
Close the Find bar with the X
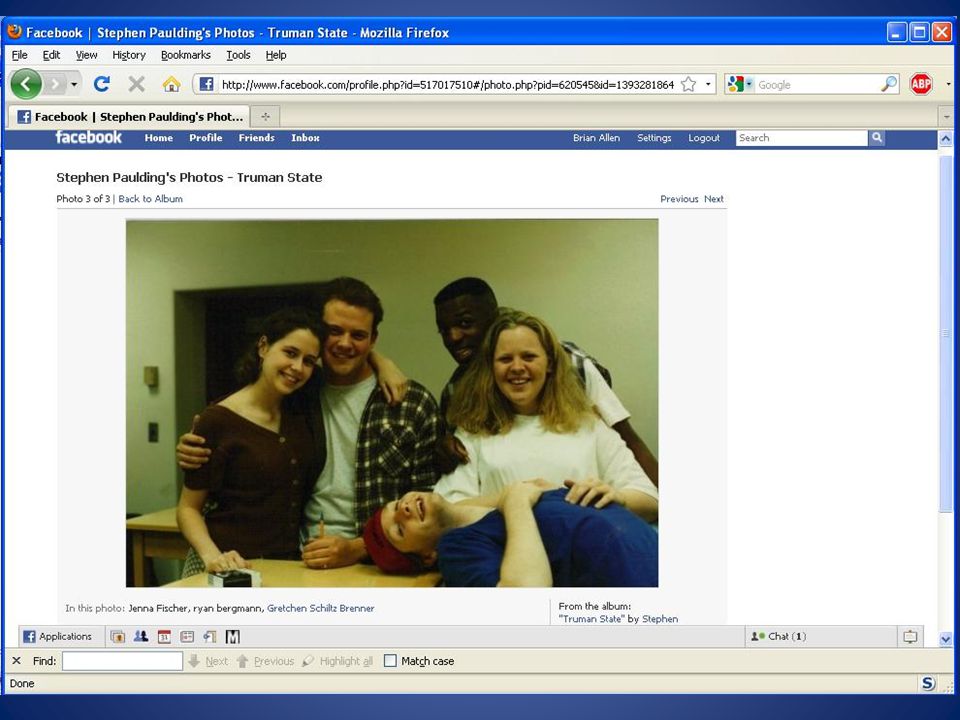click(17, 661)
